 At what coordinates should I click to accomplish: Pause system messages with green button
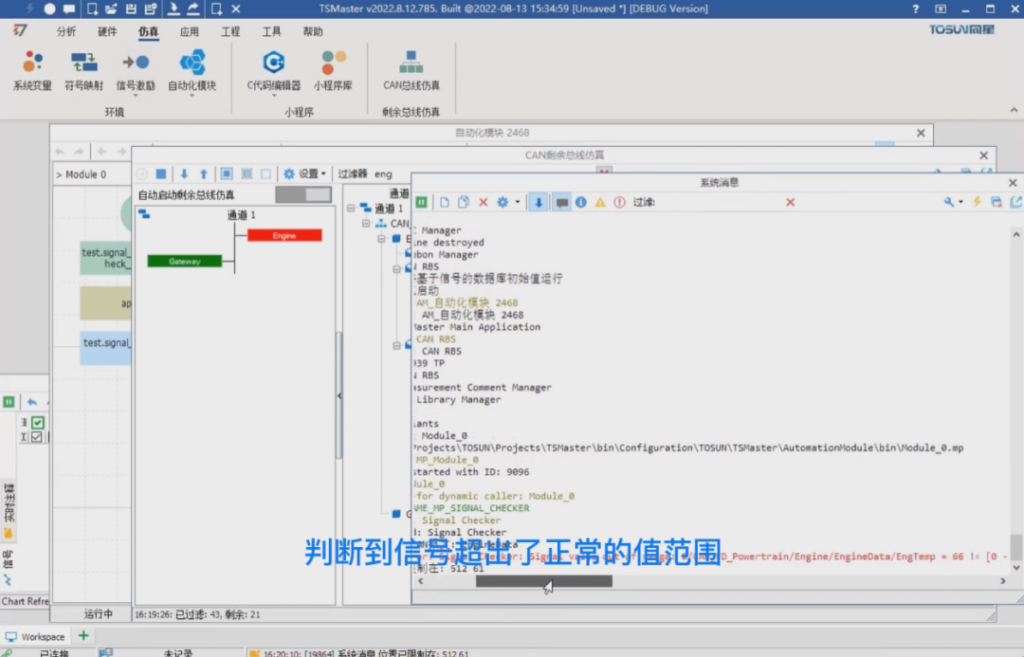point(422,202)
